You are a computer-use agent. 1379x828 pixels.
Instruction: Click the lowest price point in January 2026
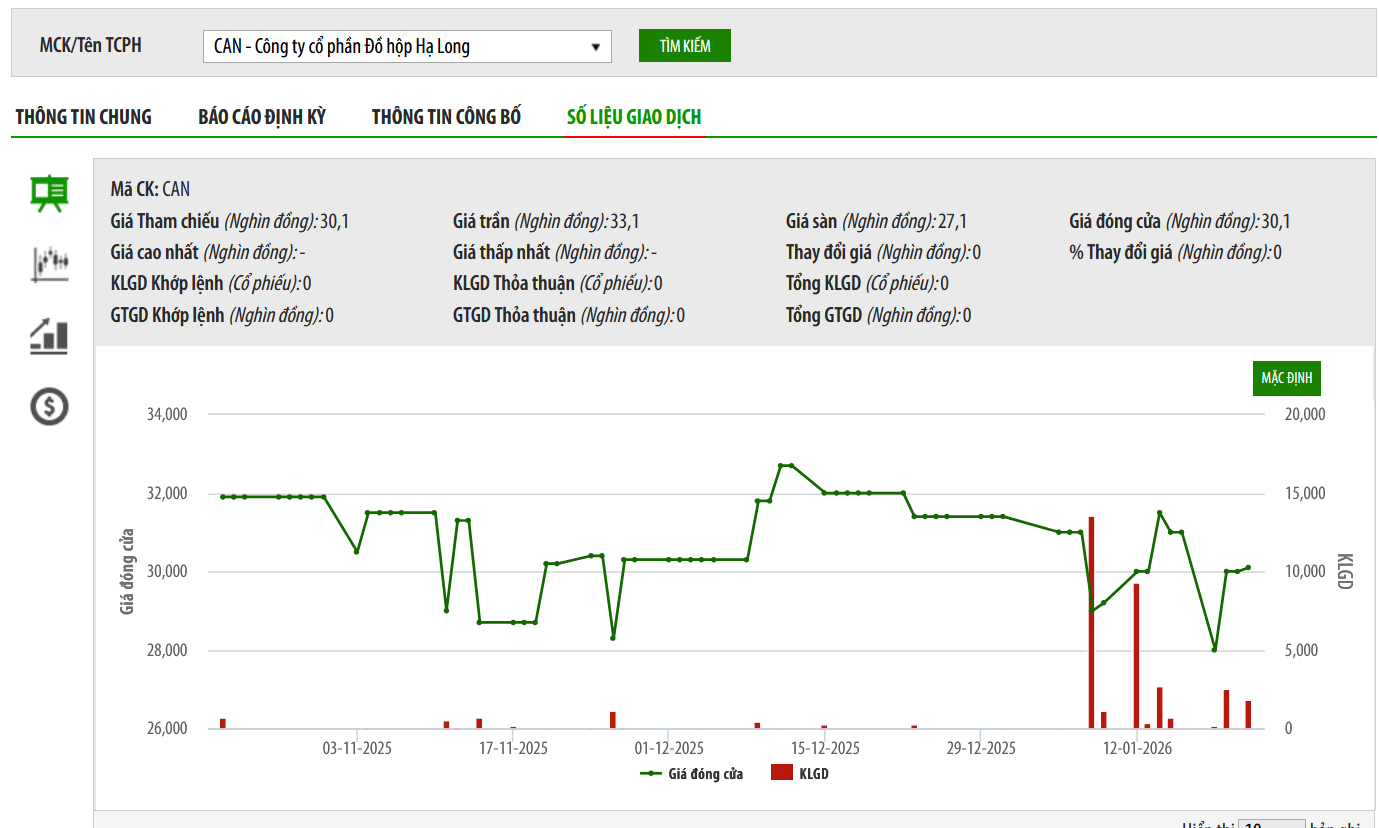(x=1214, y=650)
